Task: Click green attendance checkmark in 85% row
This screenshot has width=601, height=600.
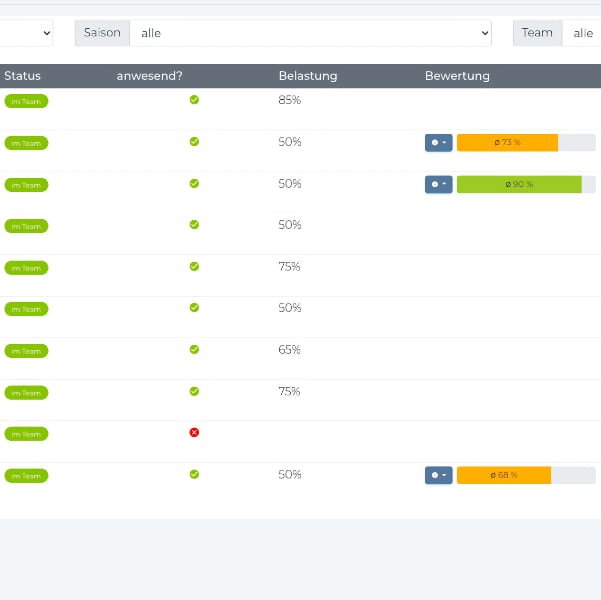Action: coord(194,100)
